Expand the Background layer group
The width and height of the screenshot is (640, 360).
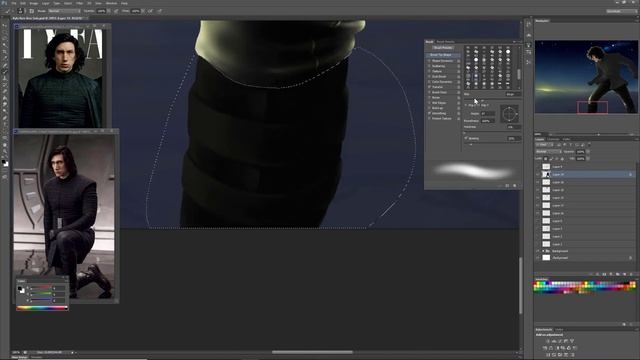tap(543, 251)
